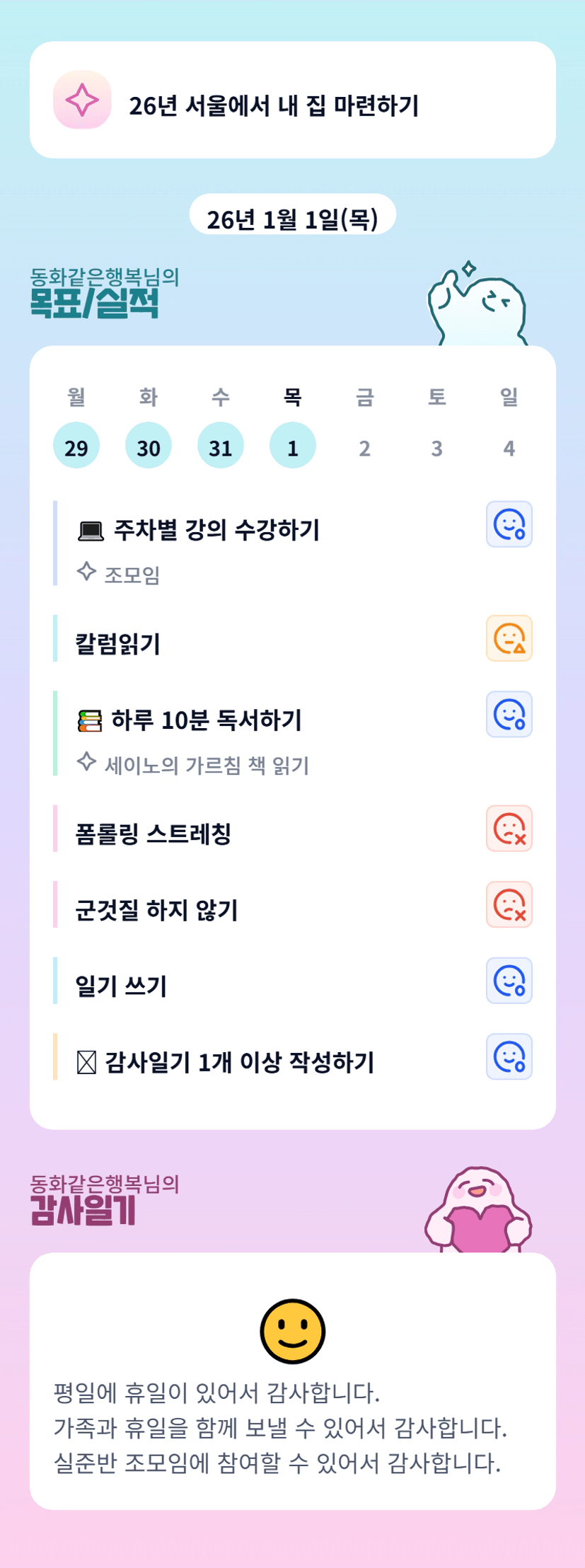Screen dimensions: 585x1568
Task: Click the blue smiley status for 감사일기 작성하기
Action: click(509, 1056)
